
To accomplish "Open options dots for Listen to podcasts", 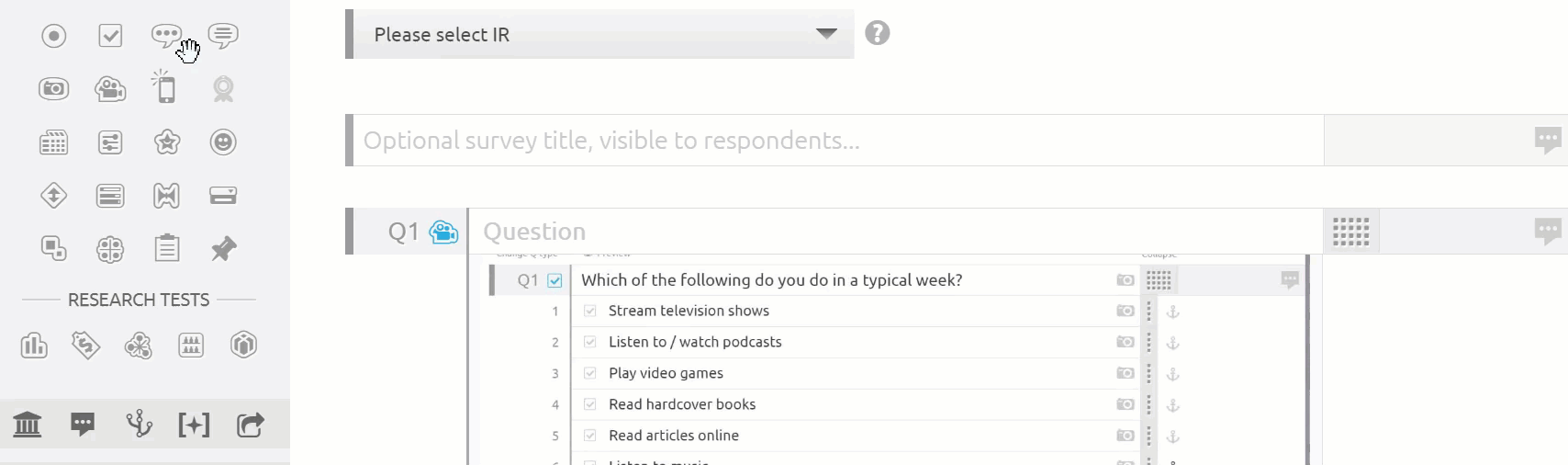I will point(1148,343).
